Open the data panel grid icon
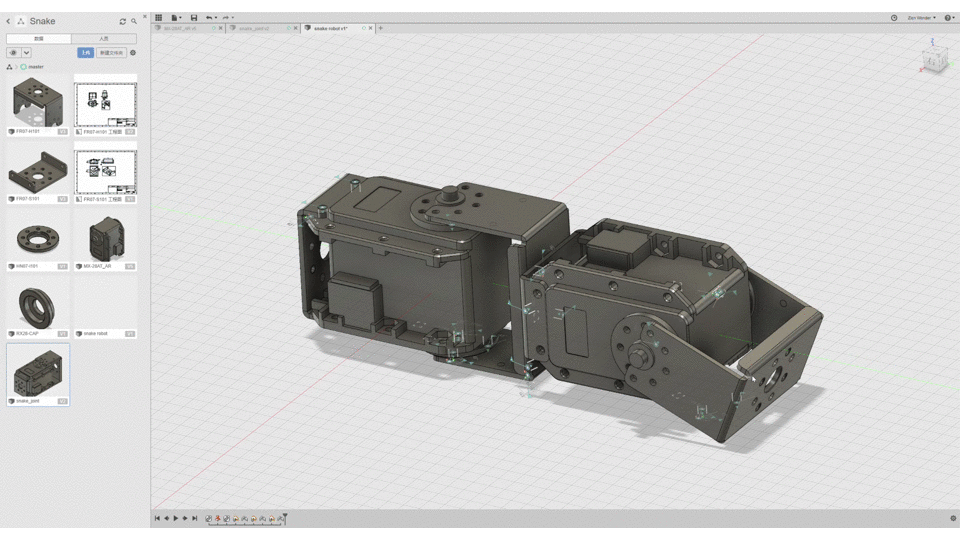The width and height of the screenshot is (960, 540). (159, 18)
